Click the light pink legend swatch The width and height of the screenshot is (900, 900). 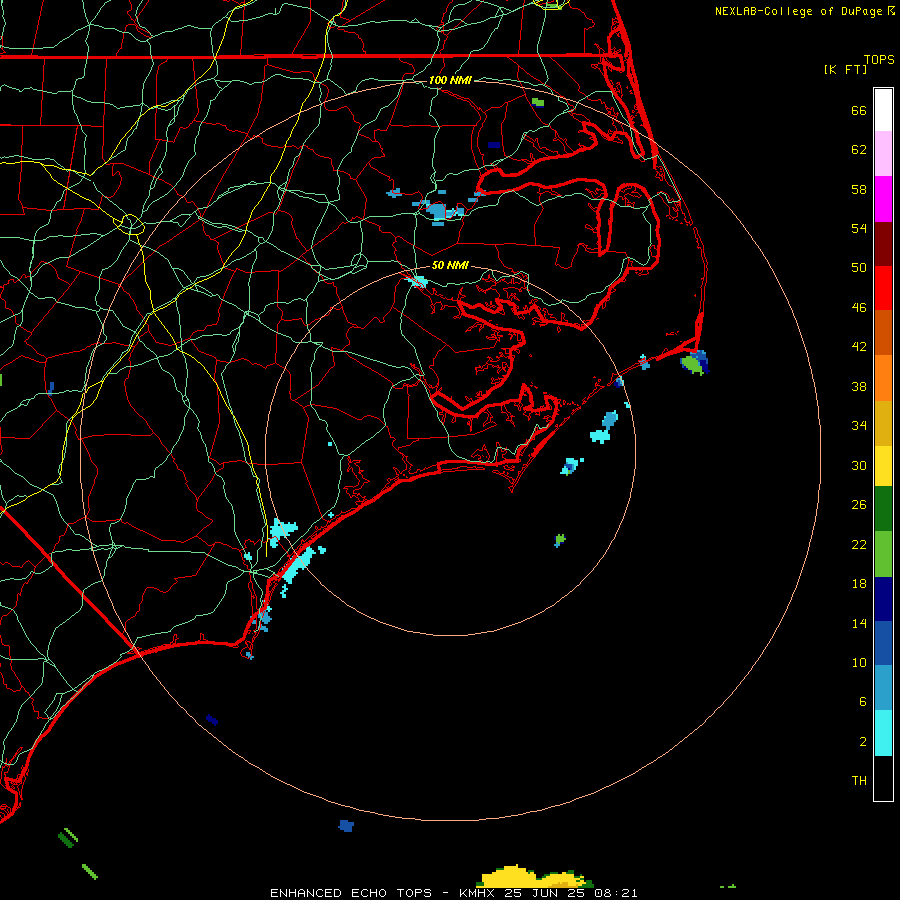(883, 154)
